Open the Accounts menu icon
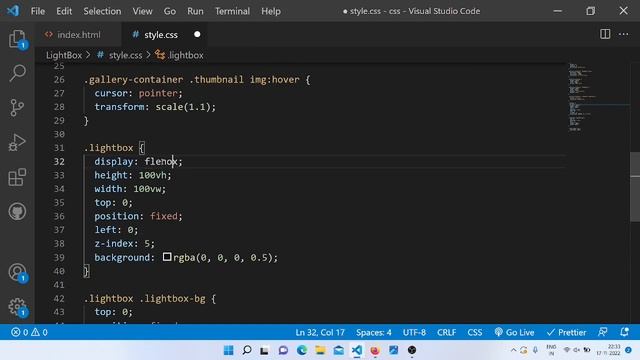This screenshot has width=640, height=360. point(17,273)
